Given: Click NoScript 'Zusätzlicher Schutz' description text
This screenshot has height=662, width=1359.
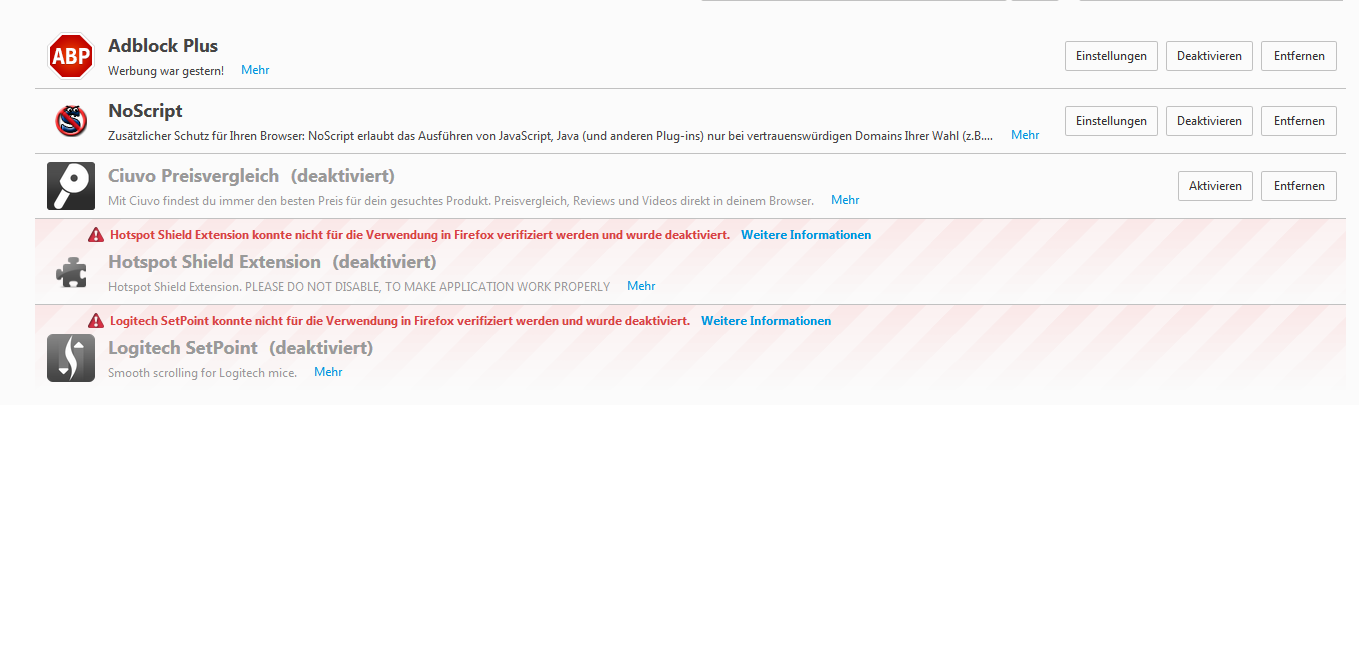Looking at the screenshot, I should 551,136.
